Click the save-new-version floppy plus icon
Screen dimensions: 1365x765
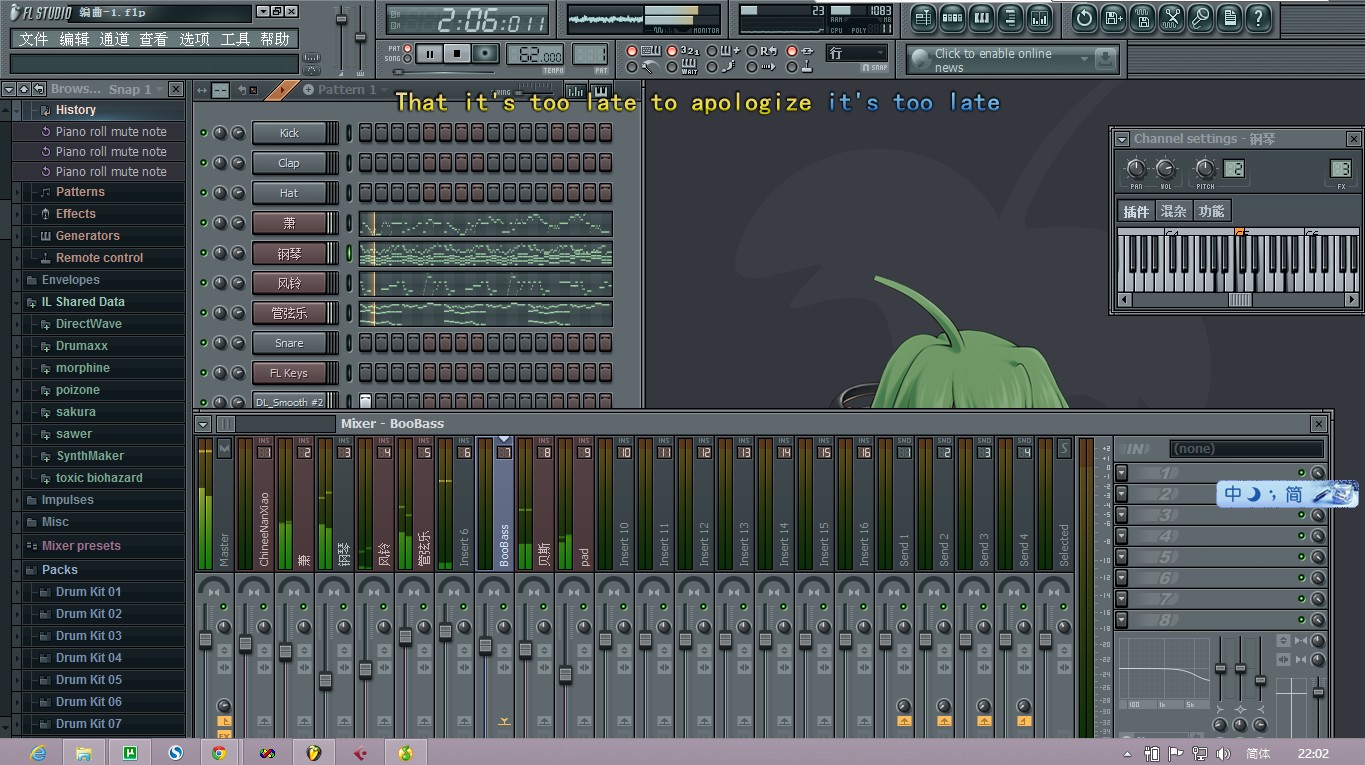coord(1113,17)
